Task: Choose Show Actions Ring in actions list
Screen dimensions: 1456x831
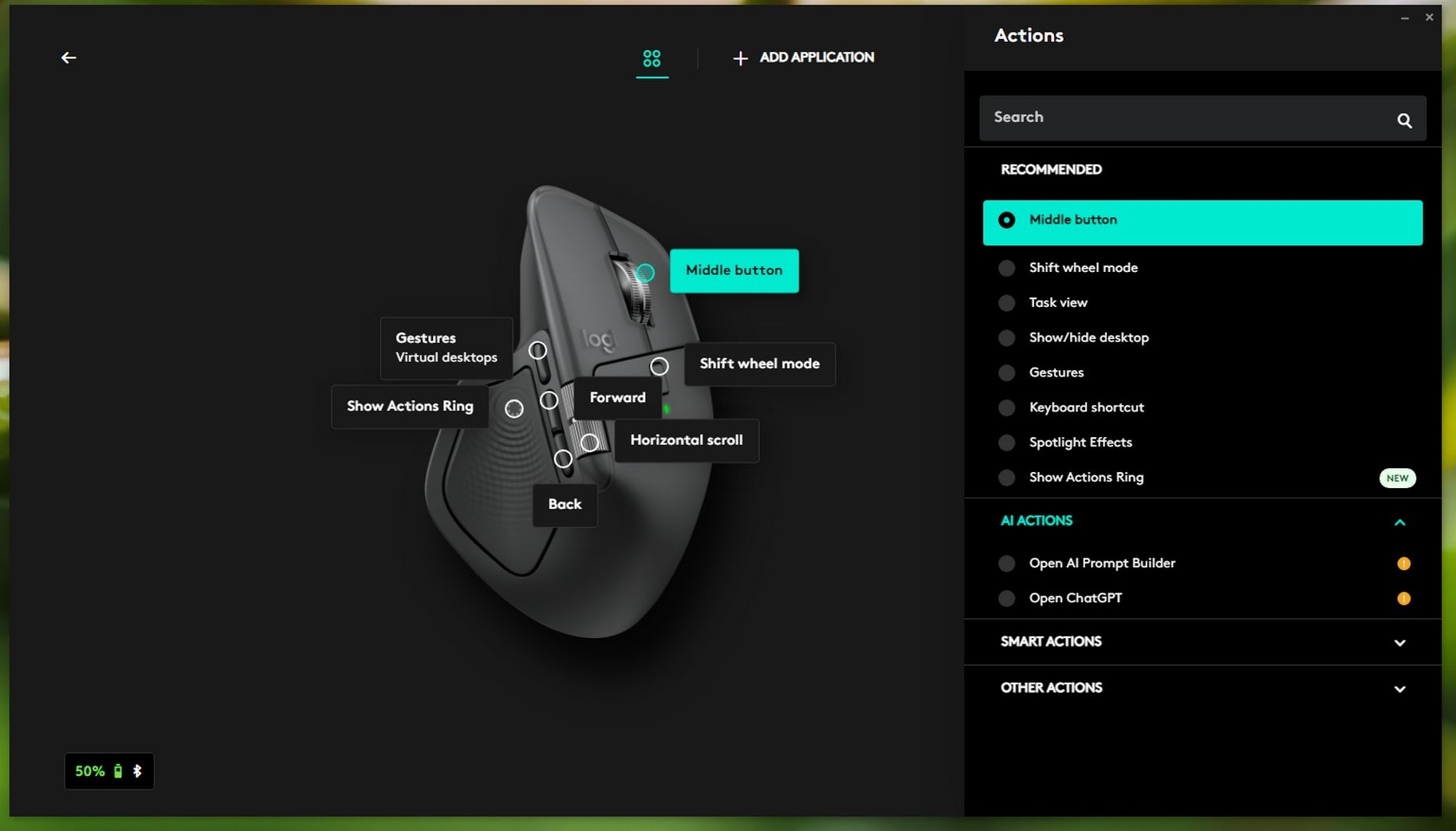Action: [x=1086, y=478]
